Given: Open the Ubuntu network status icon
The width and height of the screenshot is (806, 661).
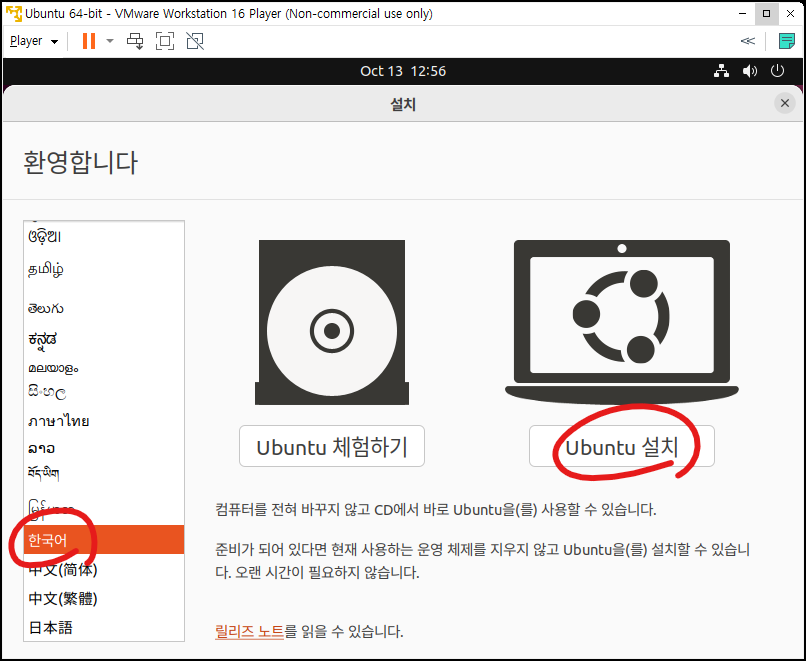Looking at the screenshot, I should coord(721,71).
